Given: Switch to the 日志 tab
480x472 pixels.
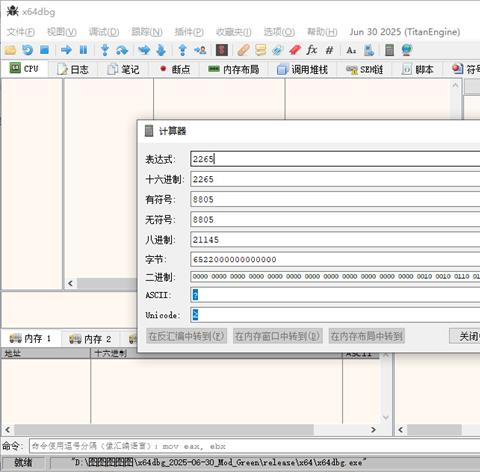Looking at the screenshot, I should click(73, 69).
